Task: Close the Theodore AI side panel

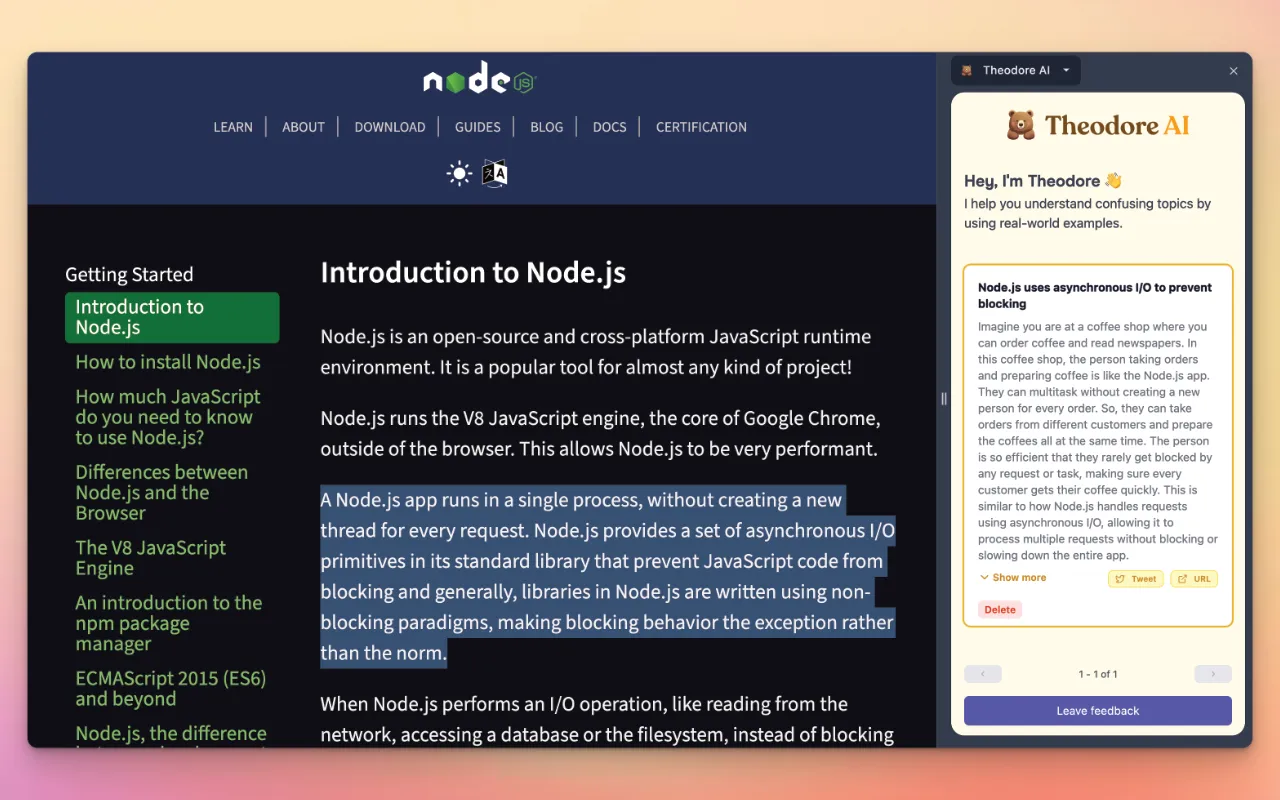Action: pos(1233,71)
